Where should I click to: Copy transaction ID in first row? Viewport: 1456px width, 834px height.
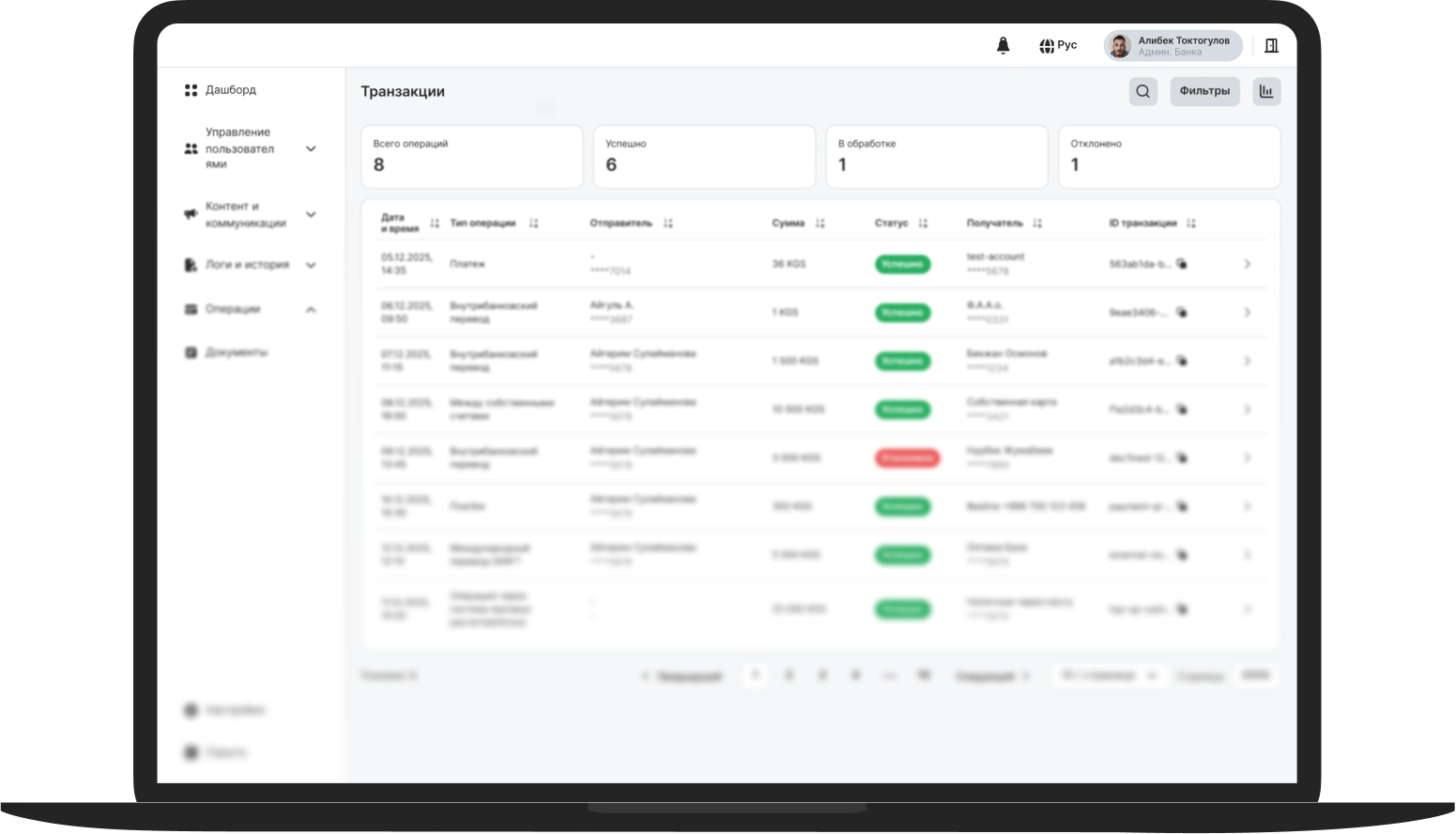point(1182,264)
